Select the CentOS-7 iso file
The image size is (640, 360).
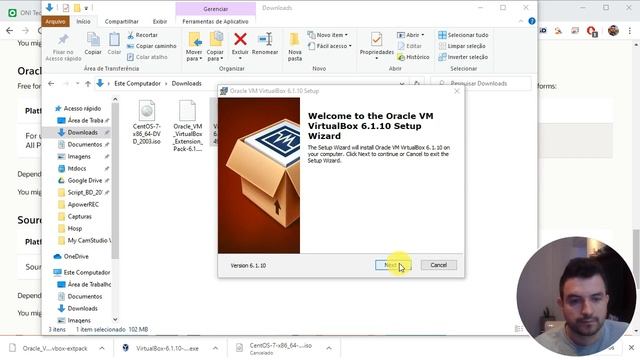point(147,122)
